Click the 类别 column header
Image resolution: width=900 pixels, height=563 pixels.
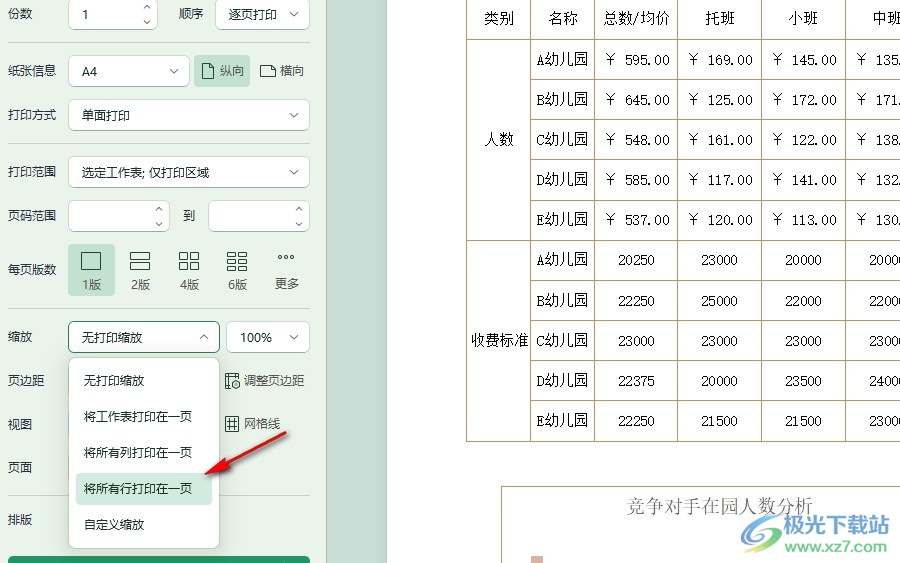498,19
